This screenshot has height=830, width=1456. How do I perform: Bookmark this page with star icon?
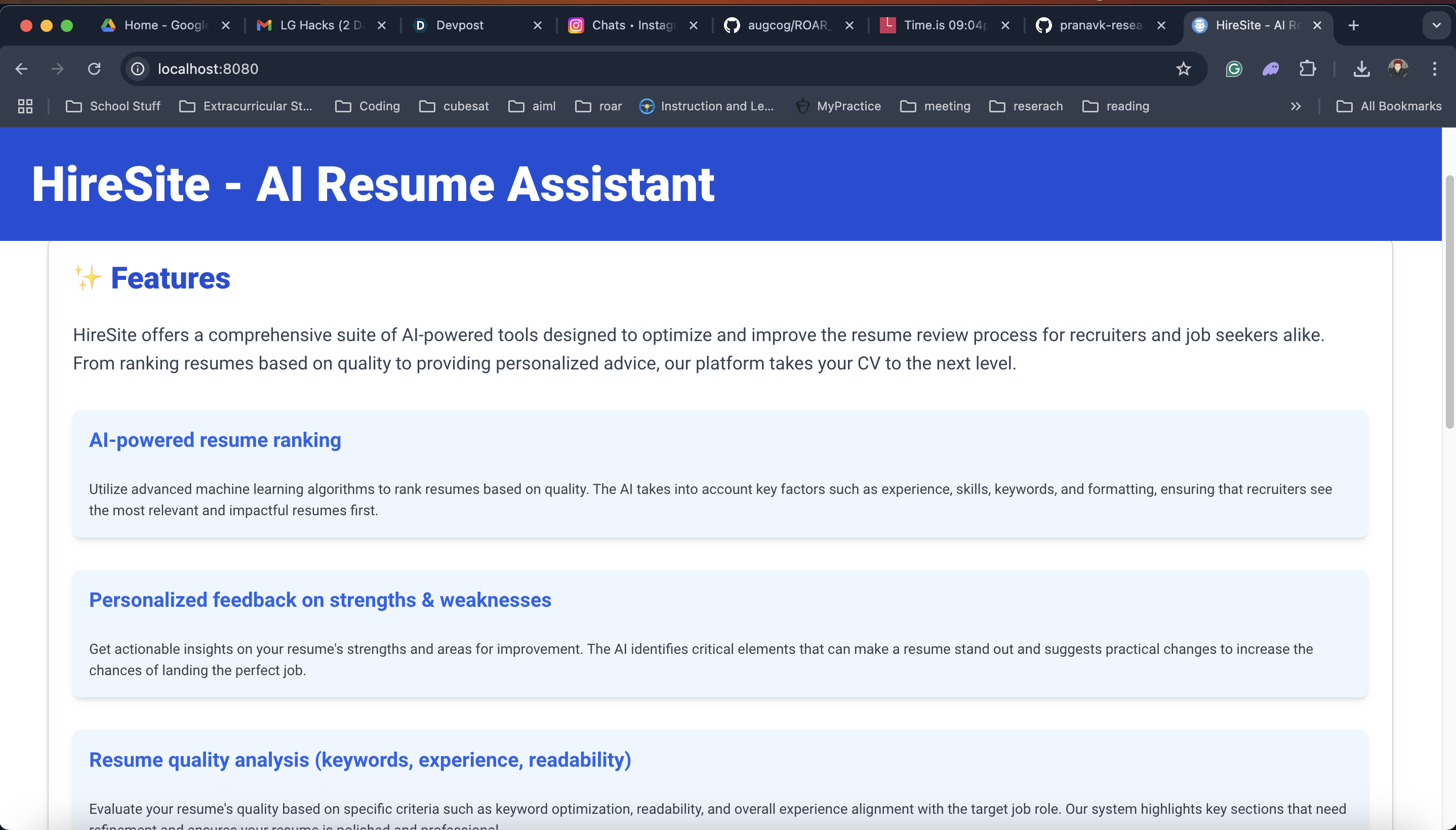click(x=1184, y=69)
